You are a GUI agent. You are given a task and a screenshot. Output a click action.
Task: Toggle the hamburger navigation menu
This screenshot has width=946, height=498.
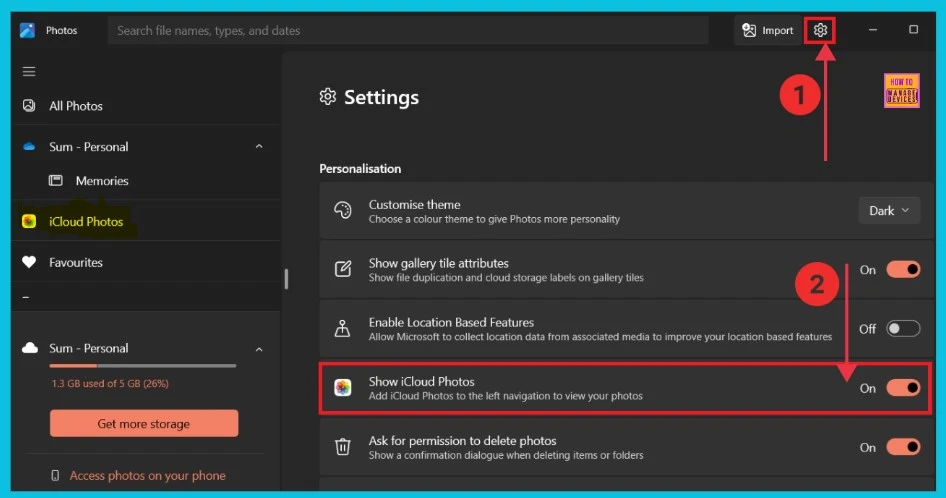[x=29, y=72]
